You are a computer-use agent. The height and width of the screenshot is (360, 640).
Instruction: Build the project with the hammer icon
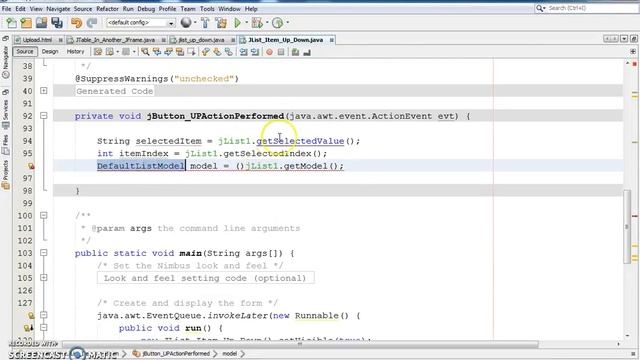tap(205, 23)
